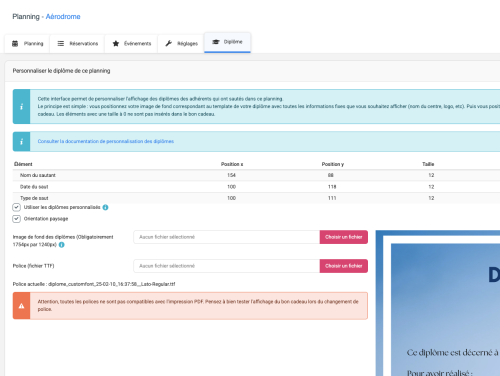Click Taille value of 'Type de saut'
This screenshot has width=500, height=376.
(431, 198)
